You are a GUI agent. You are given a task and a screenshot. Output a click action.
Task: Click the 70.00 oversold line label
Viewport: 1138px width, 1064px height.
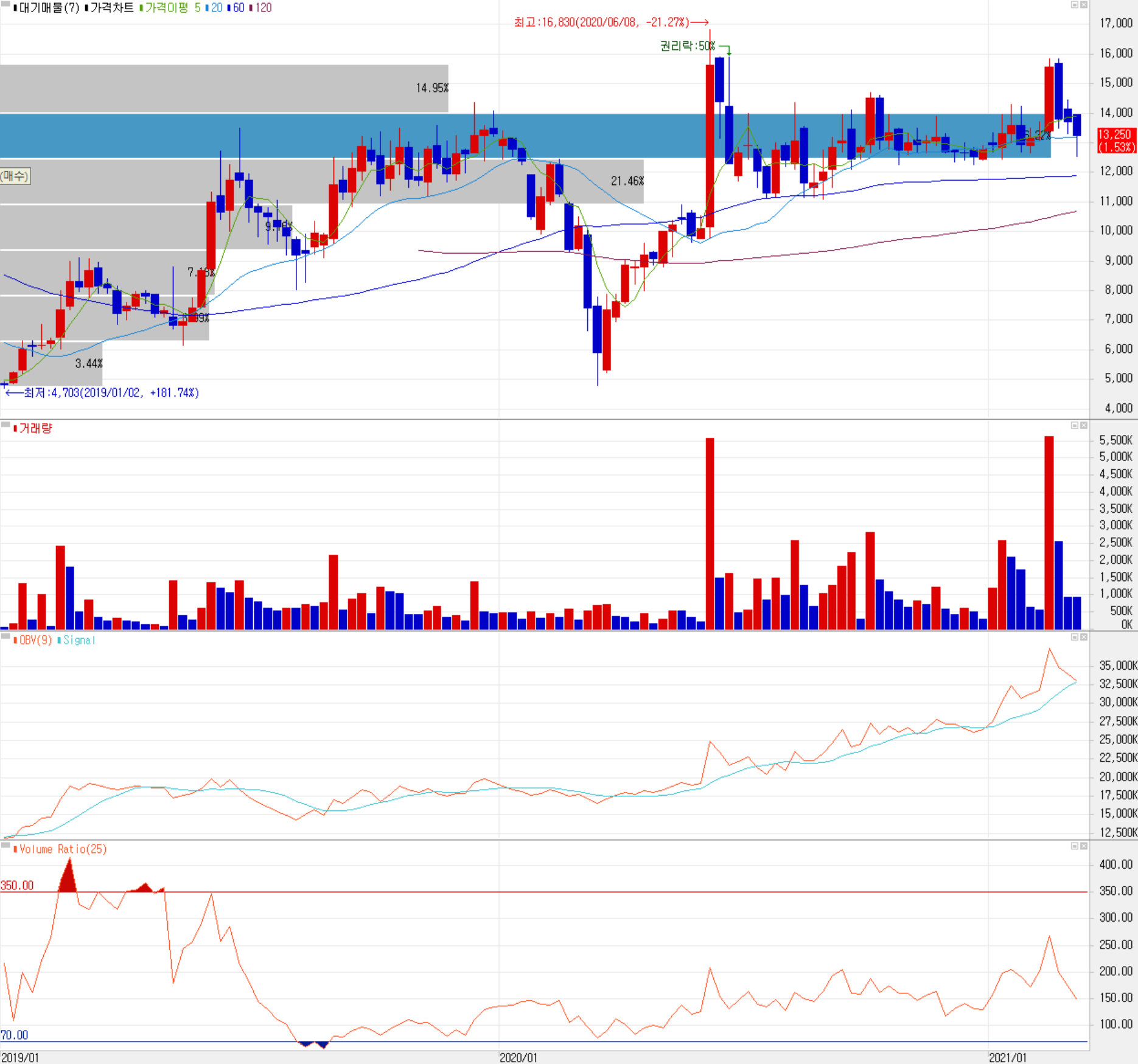coord(15,1035)
